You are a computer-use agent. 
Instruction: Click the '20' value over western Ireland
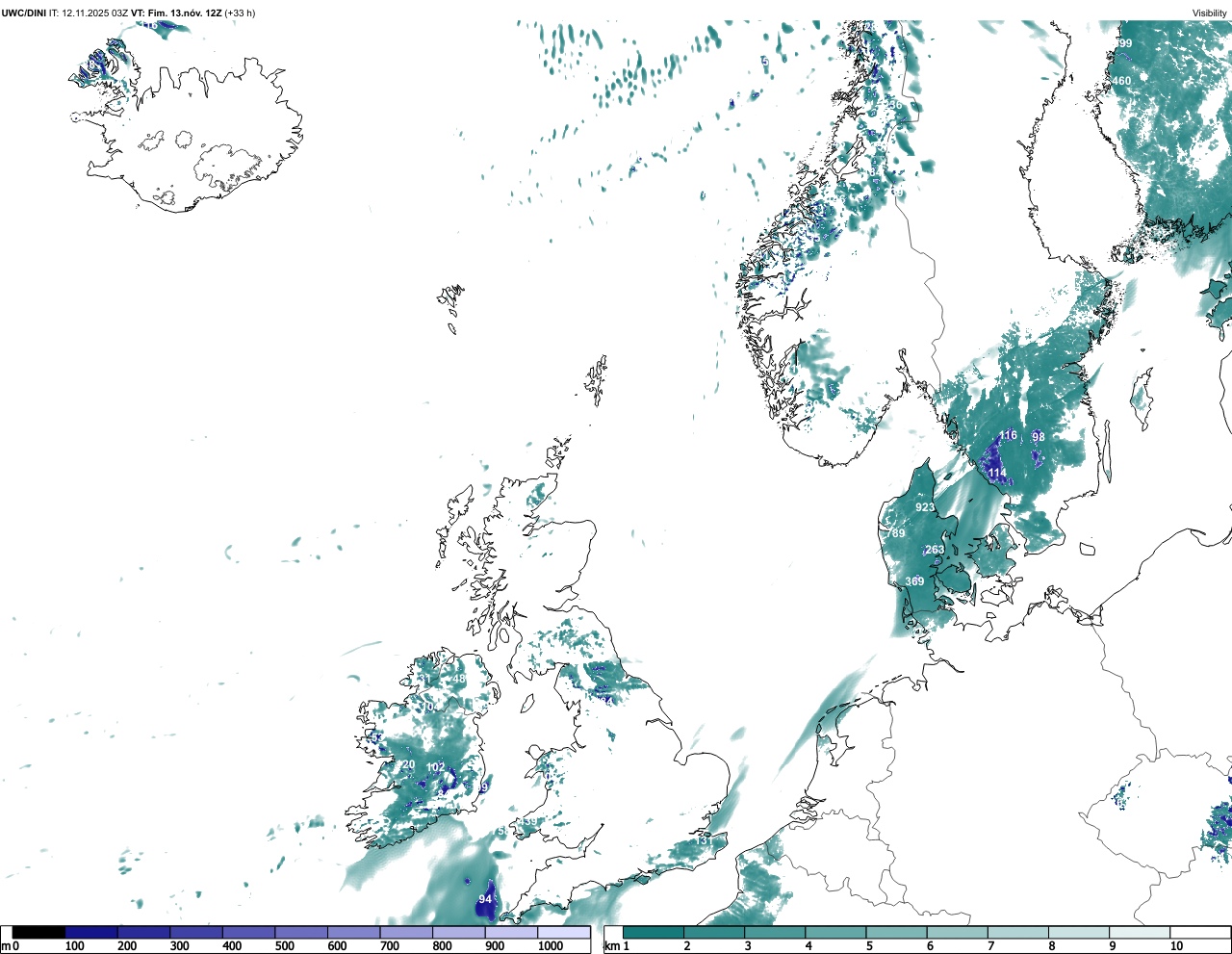click(x=408, y=765)
